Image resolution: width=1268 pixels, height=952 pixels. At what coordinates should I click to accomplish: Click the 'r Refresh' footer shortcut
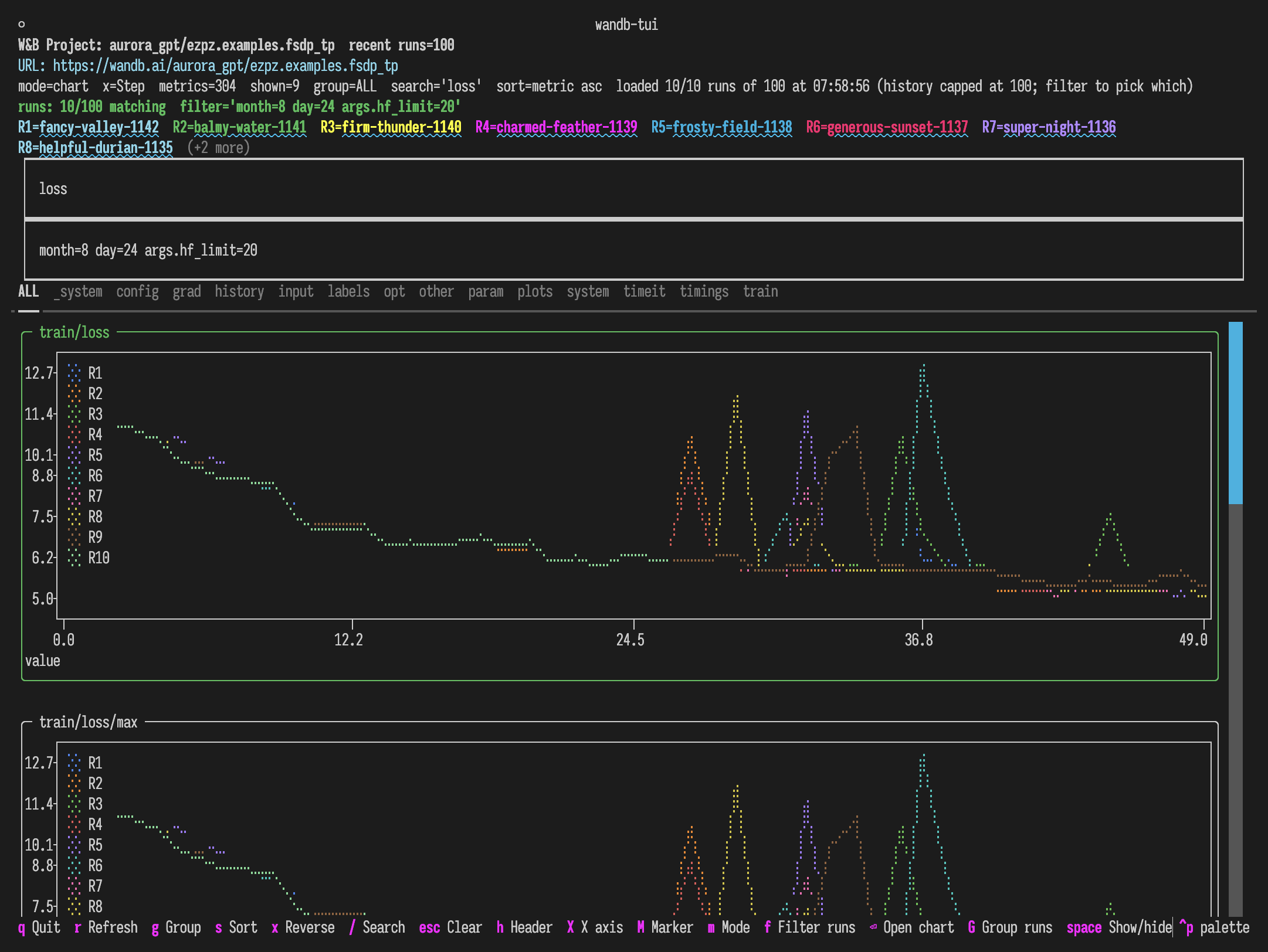point(106,927)
